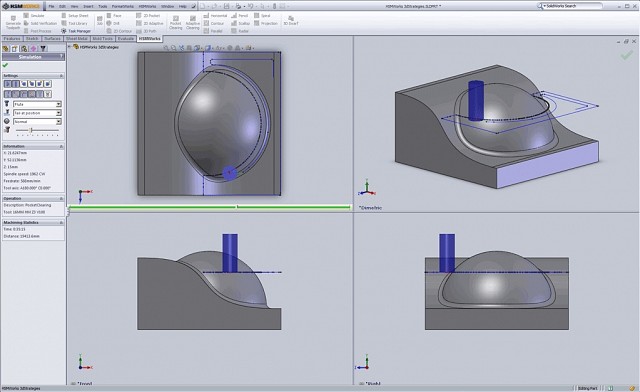640x392 pixels.
Task: Accept simulation with green checkmark
Action: click(5, 65)
